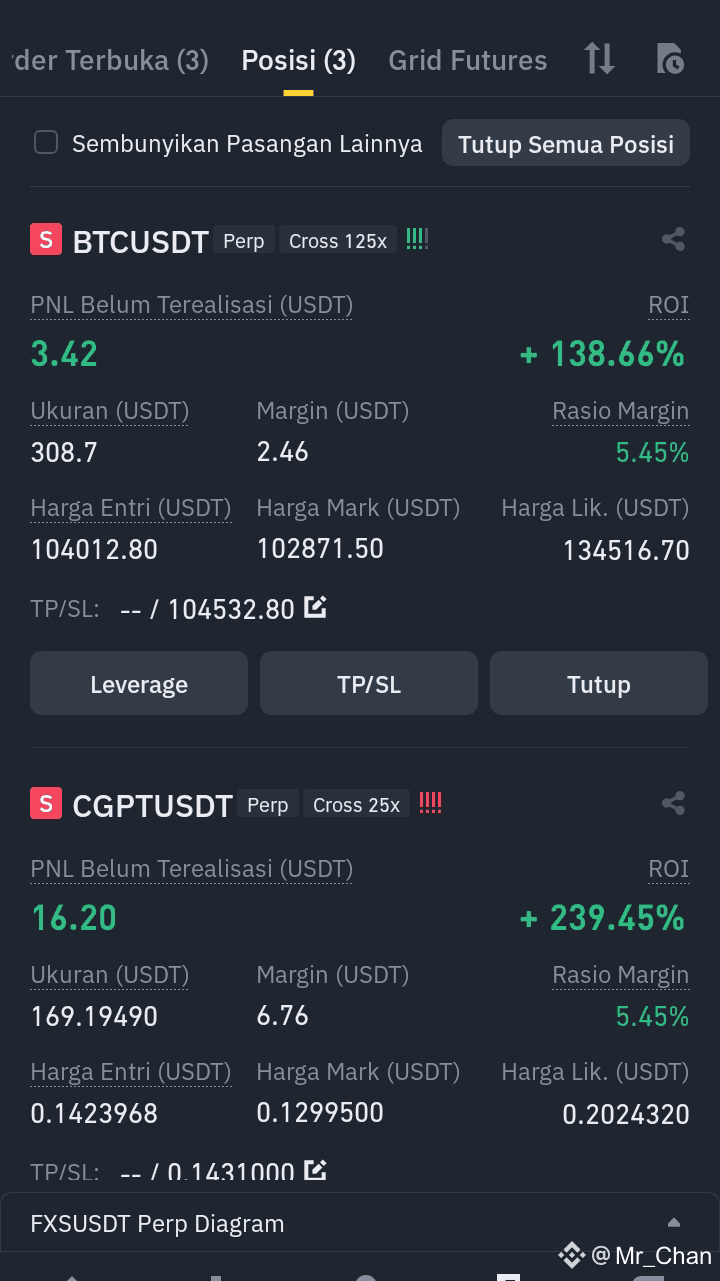Open the BTCUSDT pair name link

[141, 241]
